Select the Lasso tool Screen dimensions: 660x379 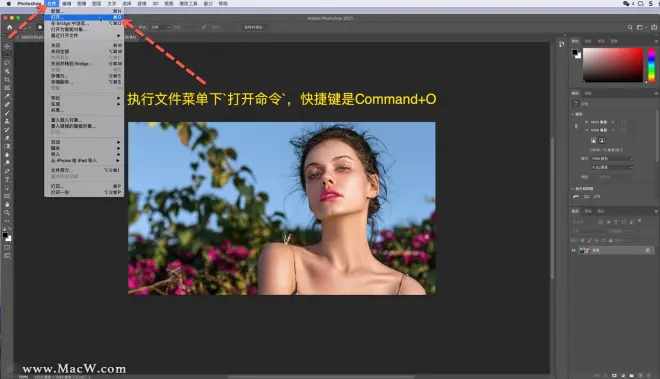click(x=7, y=63)
